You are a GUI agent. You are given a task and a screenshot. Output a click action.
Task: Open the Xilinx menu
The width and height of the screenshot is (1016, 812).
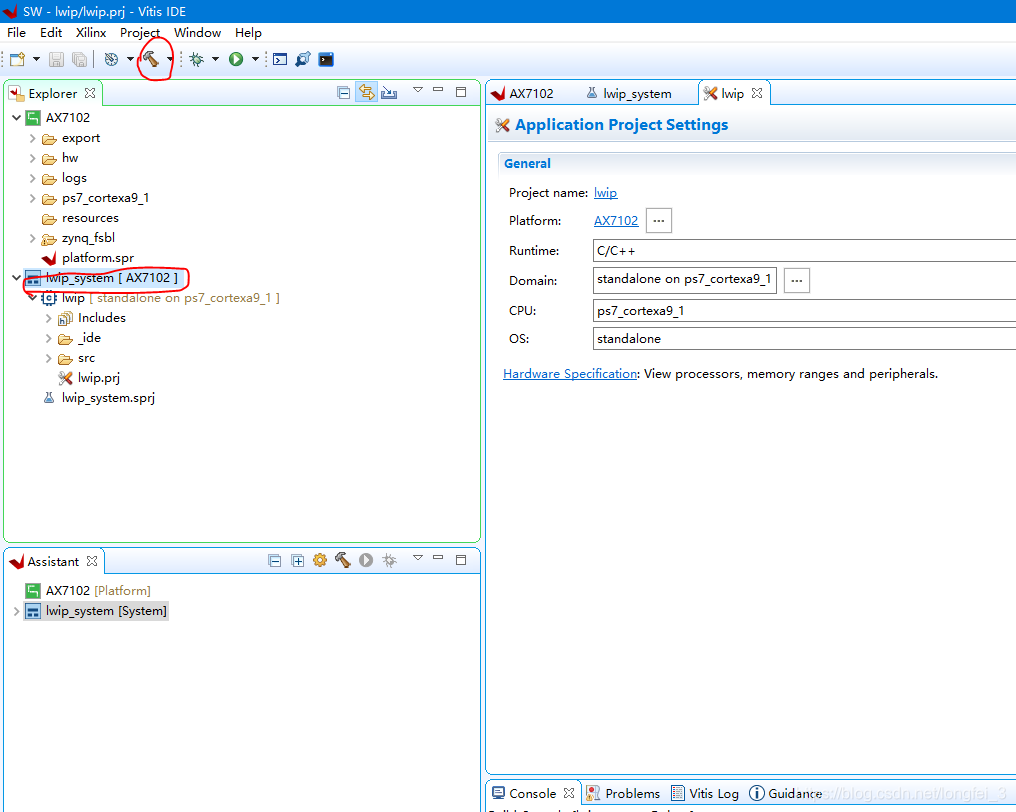tap(91, 32)
